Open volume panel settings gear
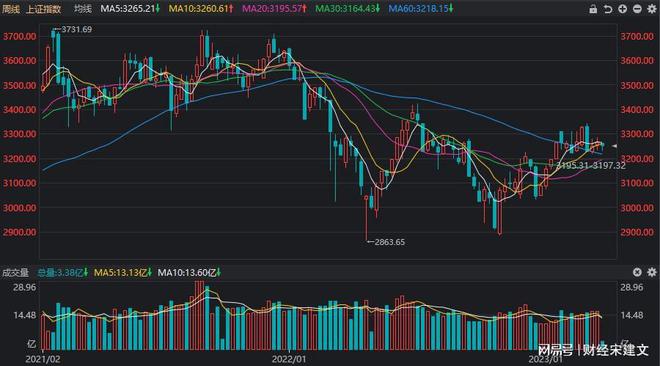 pyautogui.click(x=652, y=272)
